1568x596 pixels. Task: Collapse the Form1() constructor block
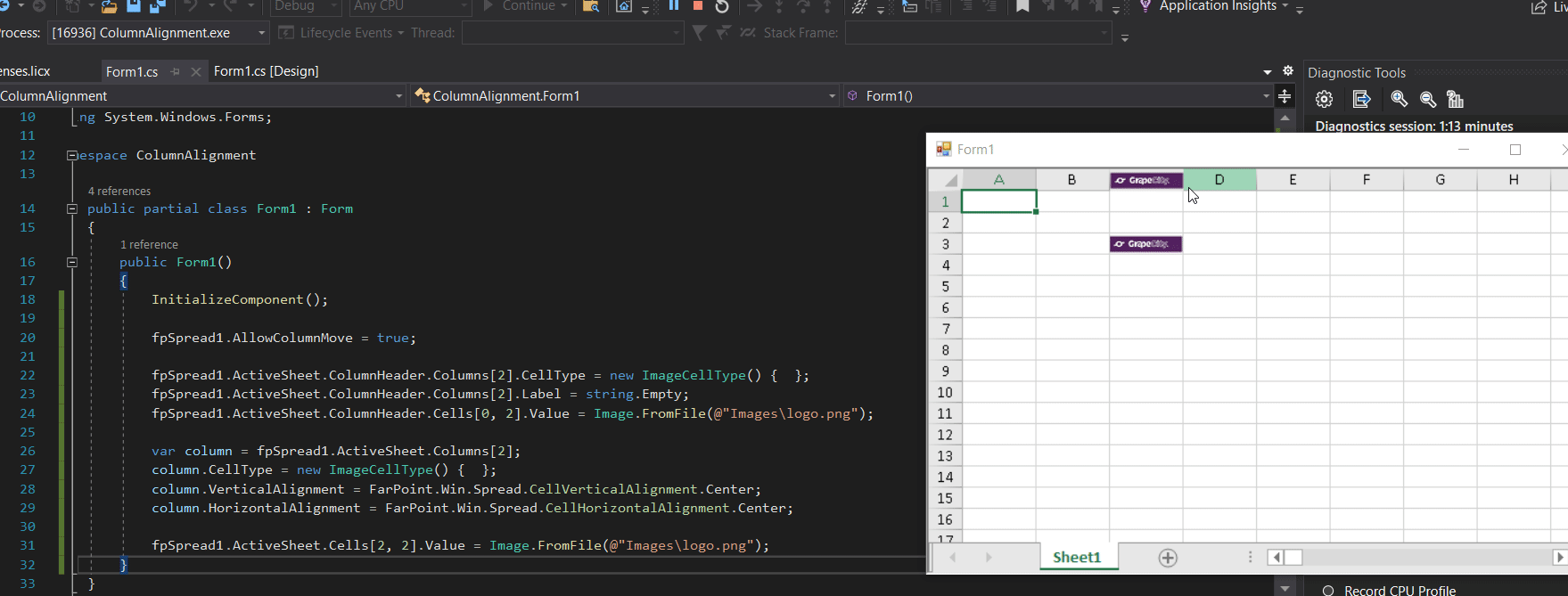coord(71,262)
